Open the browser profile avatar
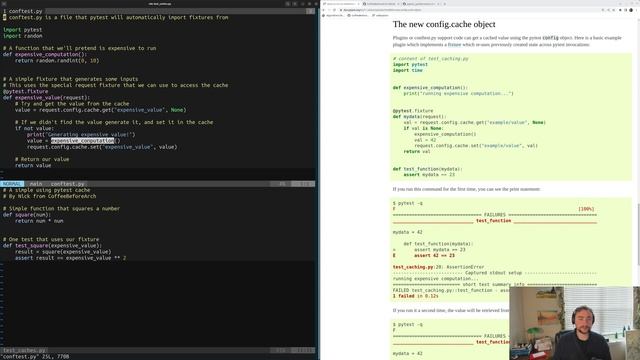The height and width of the screenshot is (360, 640). click(631, 10)
